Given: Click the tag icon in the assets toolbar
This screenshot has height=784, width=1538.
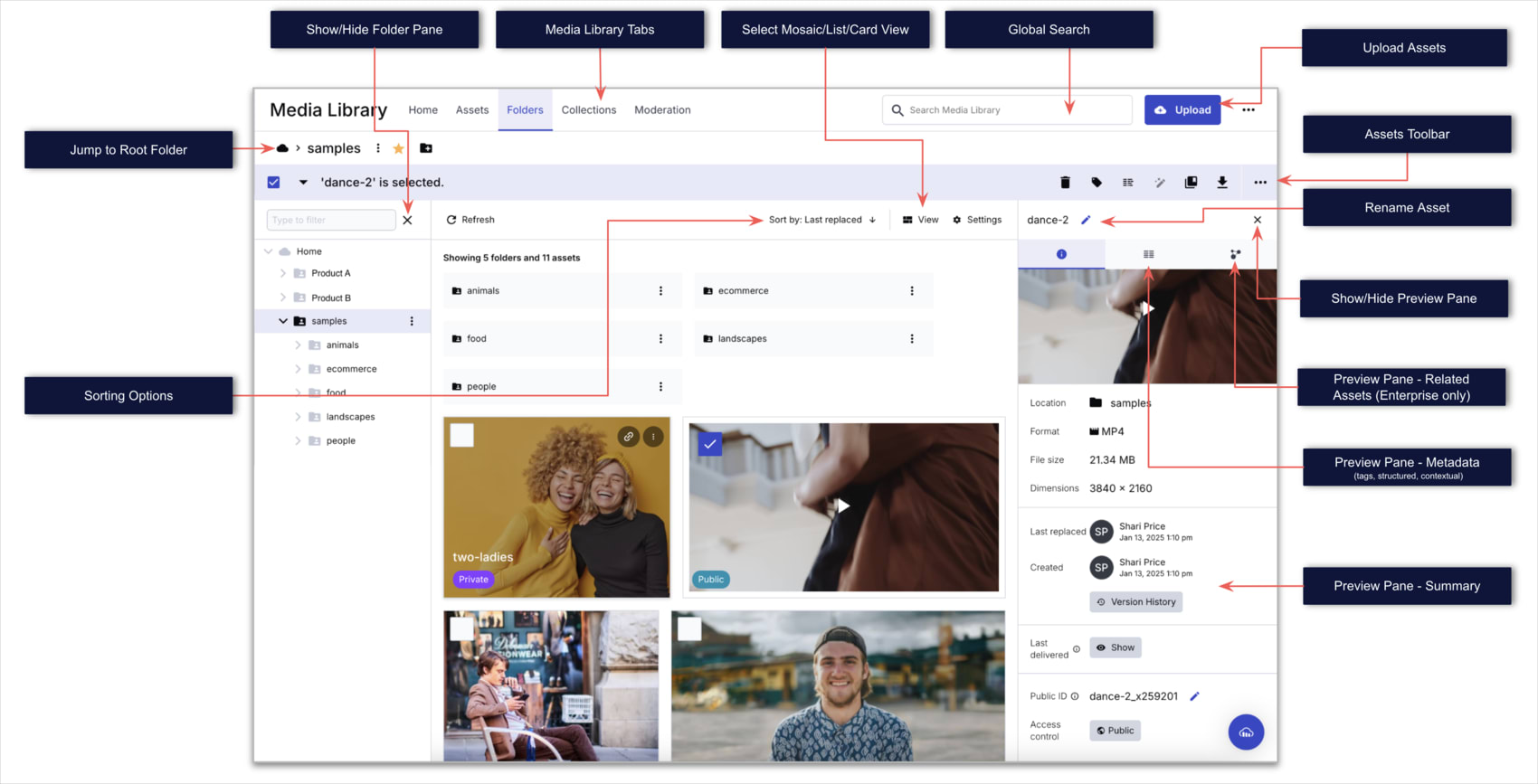Looking at the screenshot, I should tap(1097, 183).
